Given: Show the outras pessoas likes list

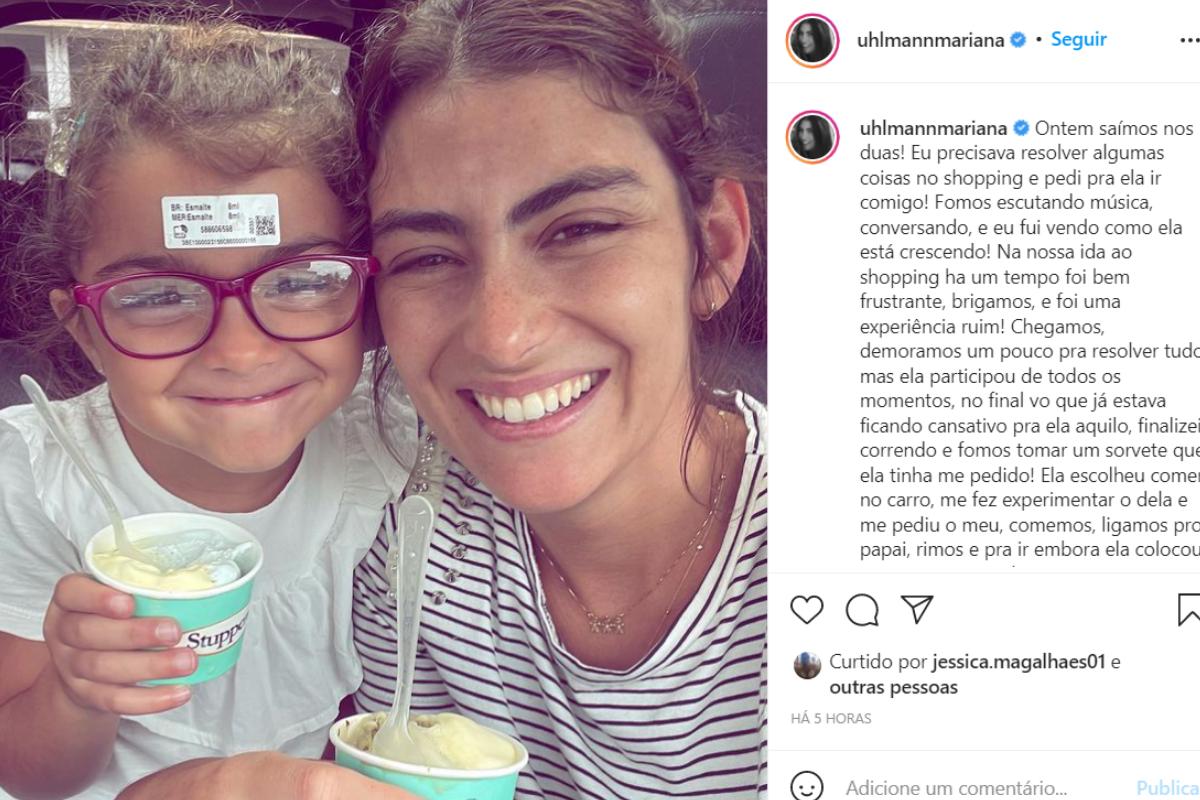Looking at the screenshot, I should pos(893,687).
